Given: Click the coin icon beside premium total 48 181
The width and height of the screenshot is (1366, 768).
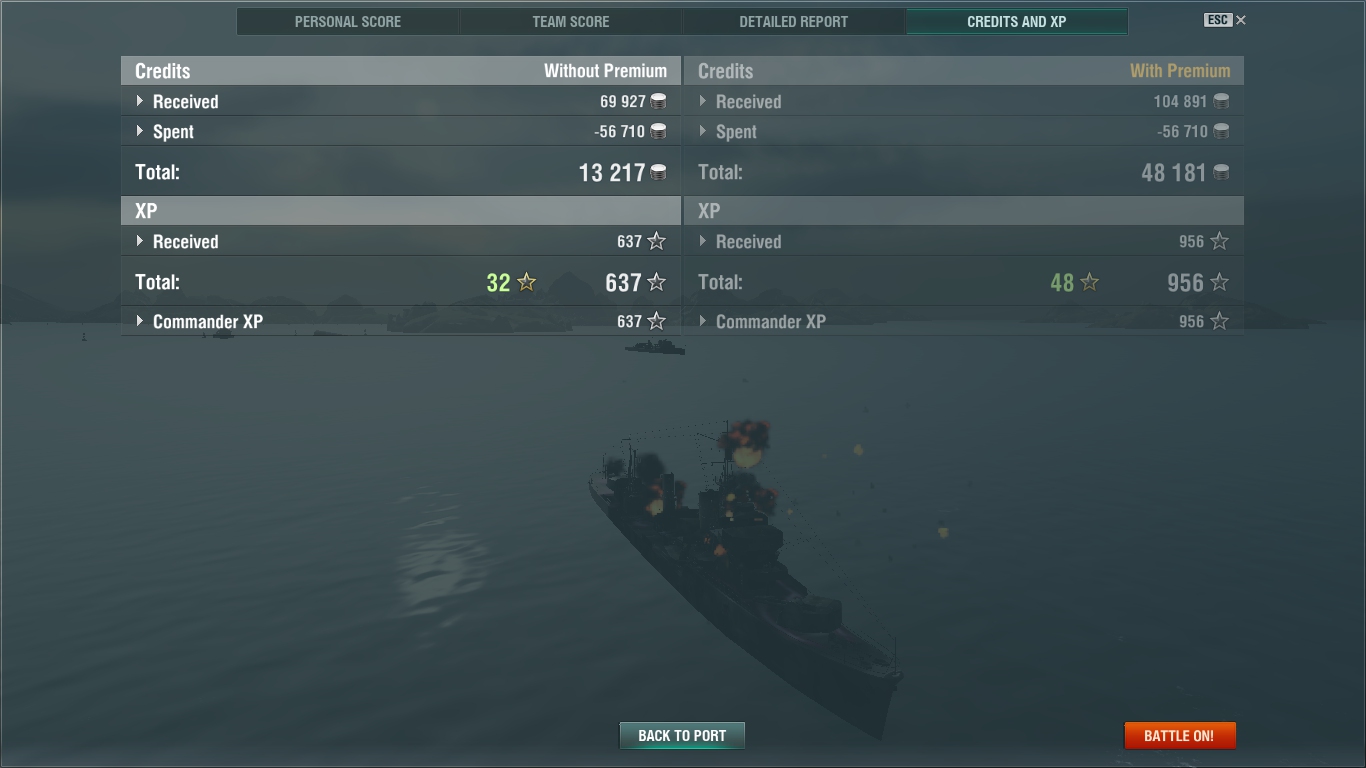Looking at the screenshot, I should pos(1221,172).
